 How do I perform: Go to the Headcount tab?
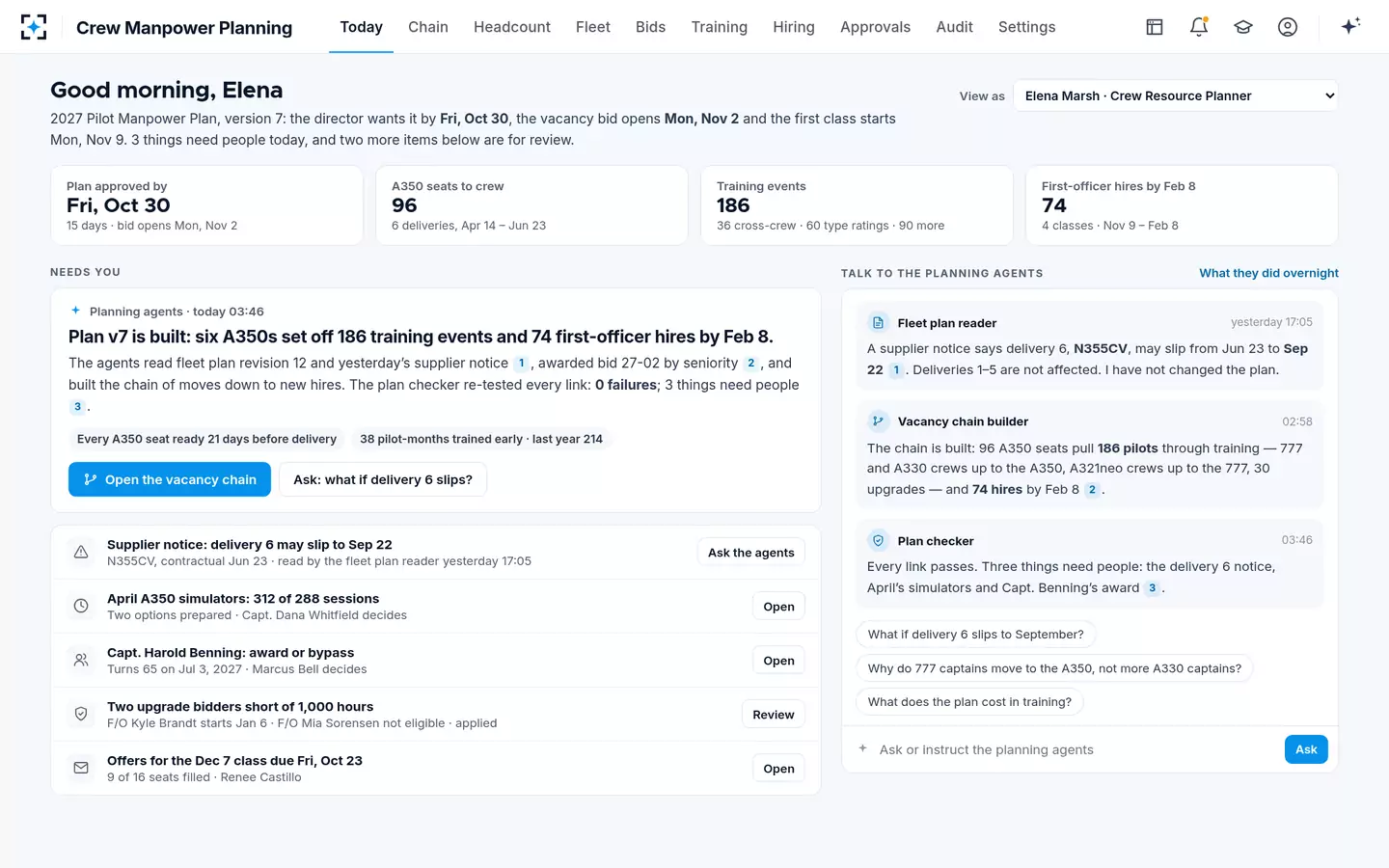click(x=512, y=27)
